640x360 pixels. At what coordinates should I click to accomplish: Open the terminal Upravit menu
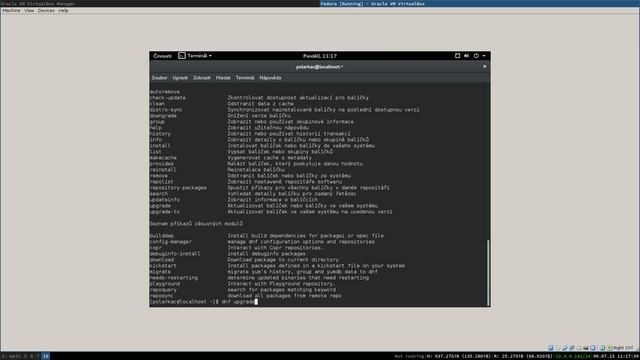pos(180,78)
